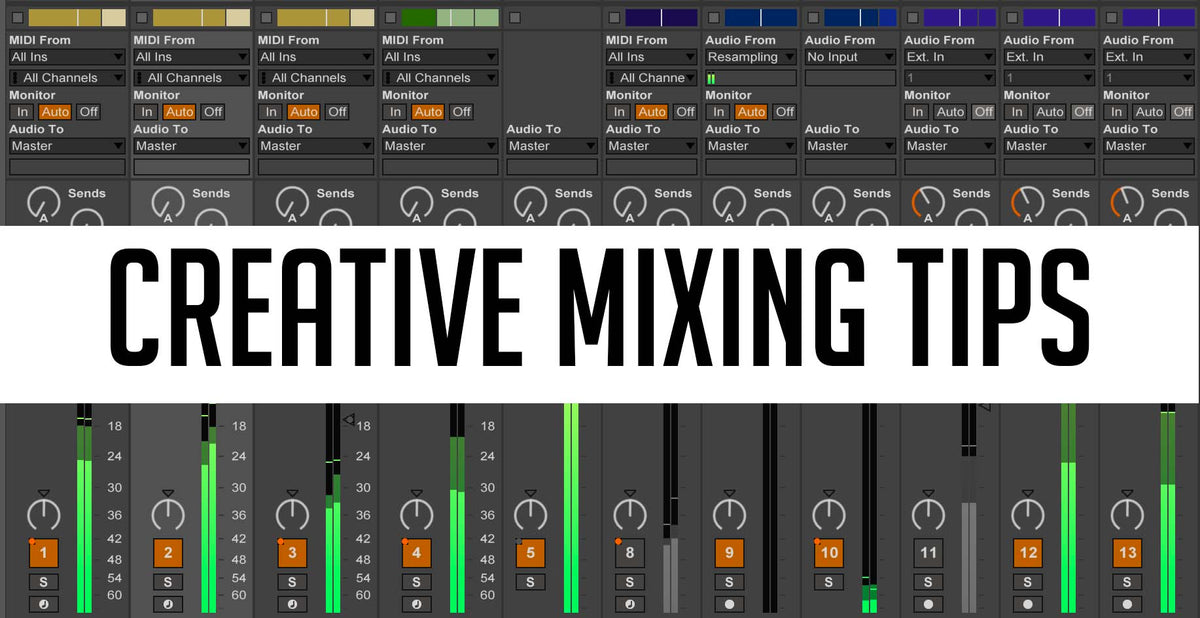Click the pan knob above track 8

click(x=629, y=514)
